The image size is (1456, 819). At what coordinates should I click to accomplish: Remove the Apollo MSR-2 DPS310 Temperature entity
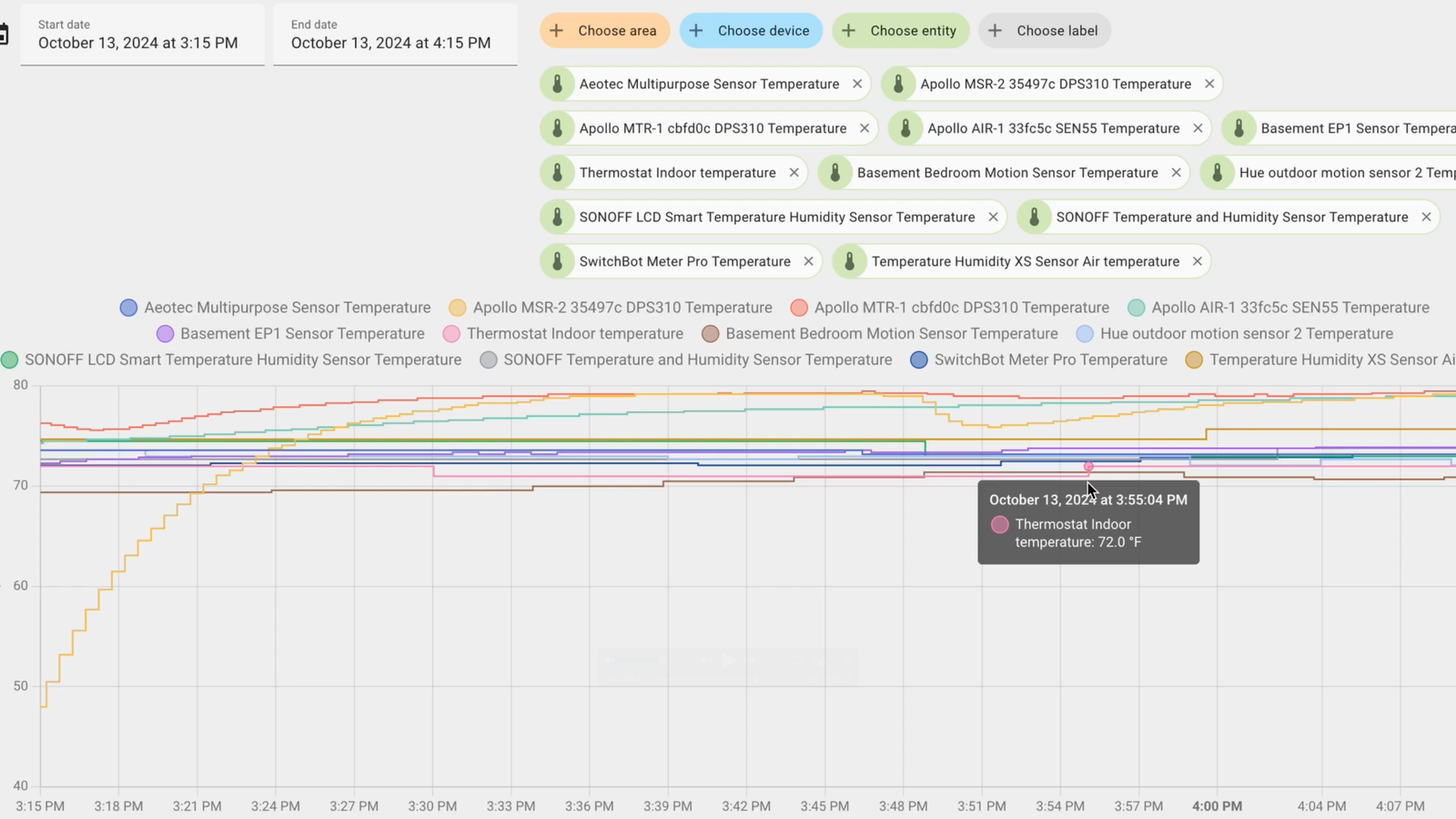1209,84
